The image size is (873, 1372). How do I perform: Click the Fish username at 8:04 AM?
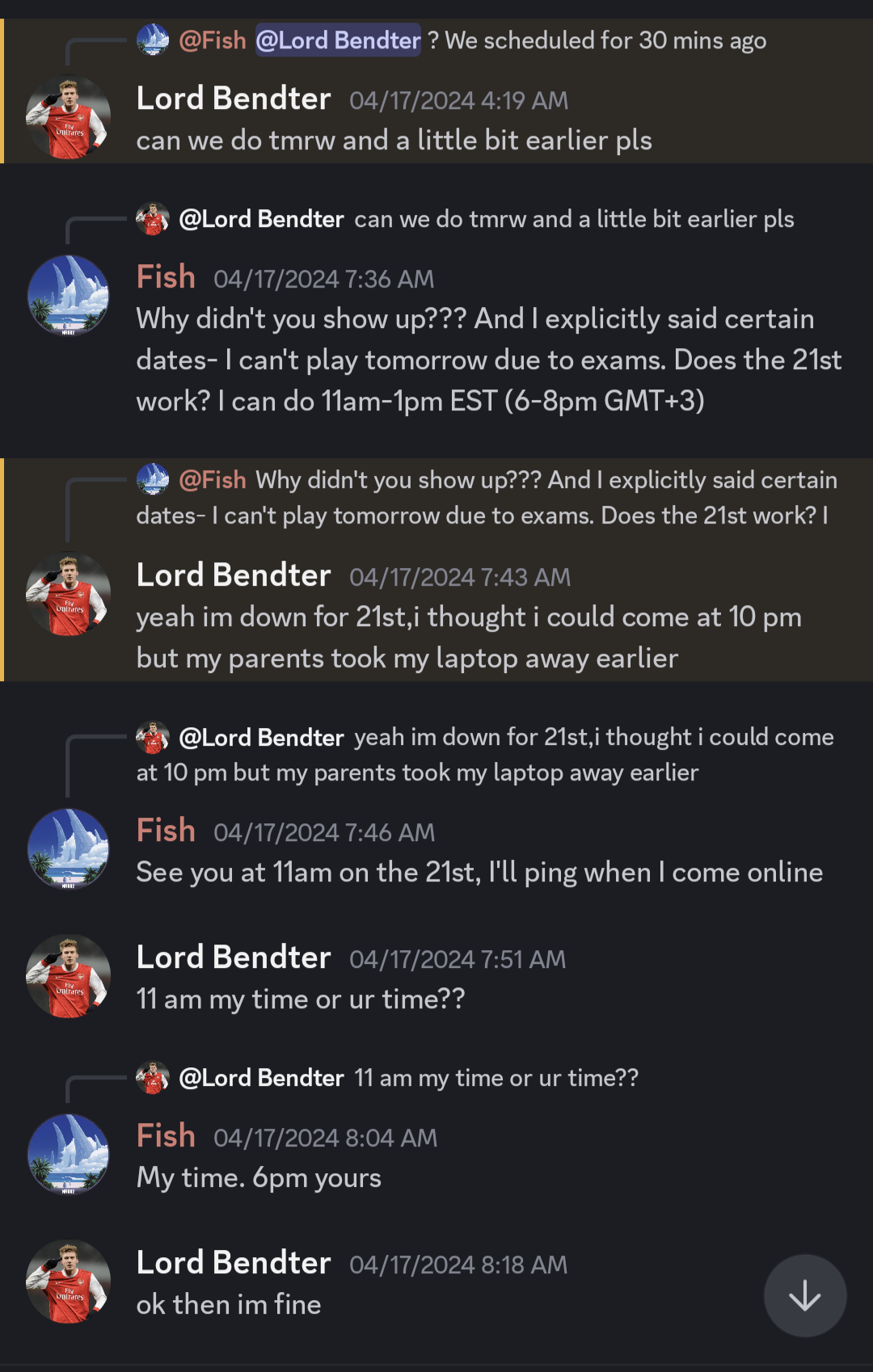pos(166,1136)
